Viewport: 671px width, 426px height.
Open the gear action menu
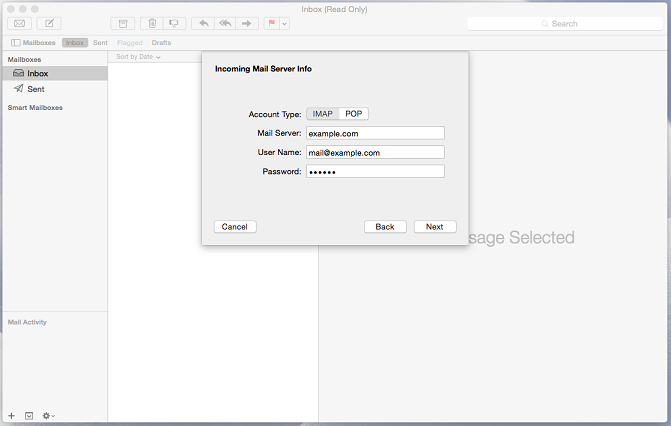(x=48, y=415)
